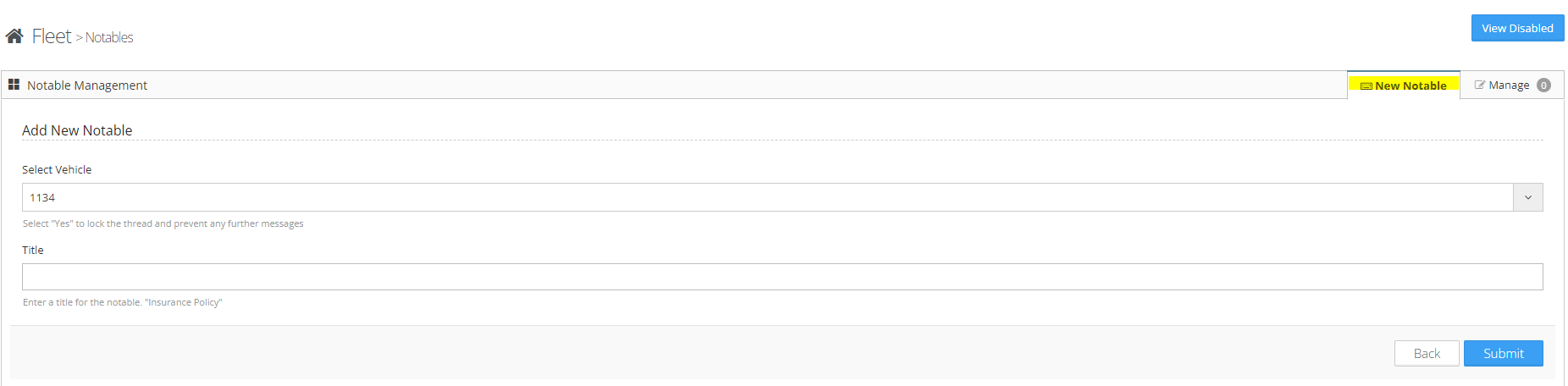Screen dimensions: 1568x386
Task: Click the Notable Management panel title
Action: 87,85
